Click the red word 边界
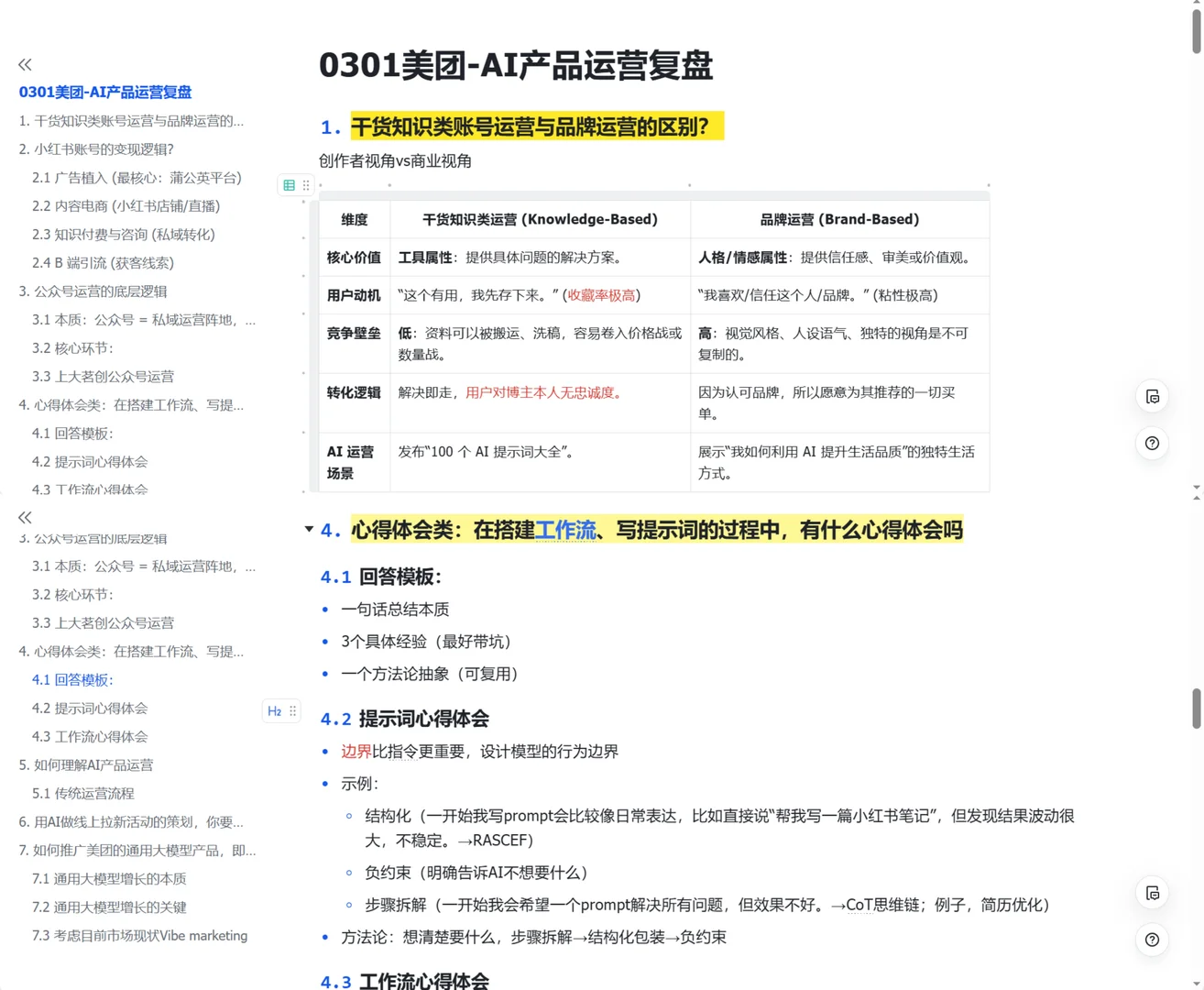Viewport: 1204px width, 990px height. click(x=356, y=752)
